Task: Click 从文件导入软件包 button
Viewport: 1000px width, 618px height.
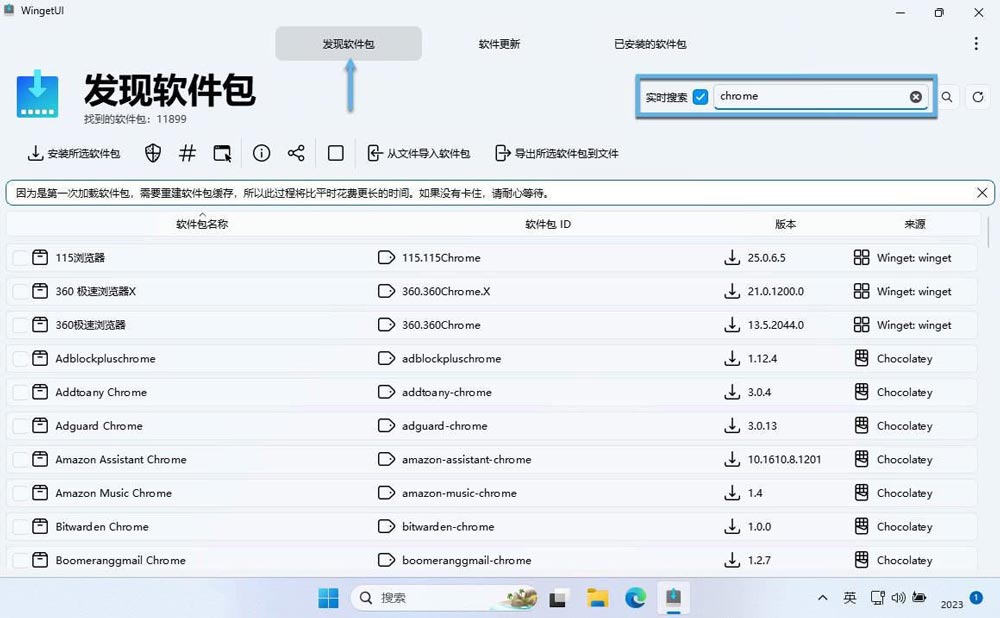Action: click(x=418, y=153)
